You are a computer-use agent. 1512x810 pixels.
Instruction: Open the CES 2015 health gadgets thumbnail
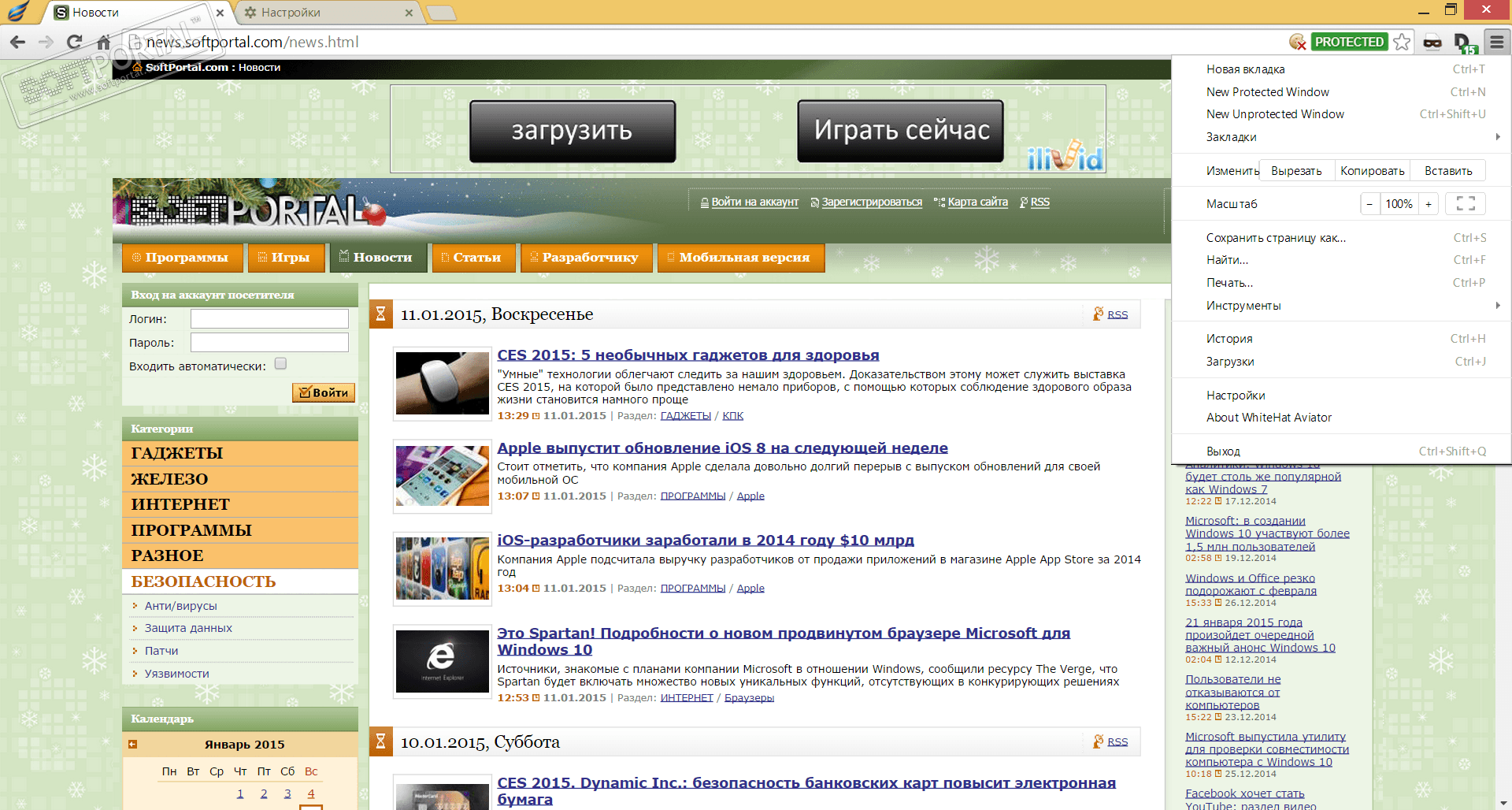tap(443, 384)
